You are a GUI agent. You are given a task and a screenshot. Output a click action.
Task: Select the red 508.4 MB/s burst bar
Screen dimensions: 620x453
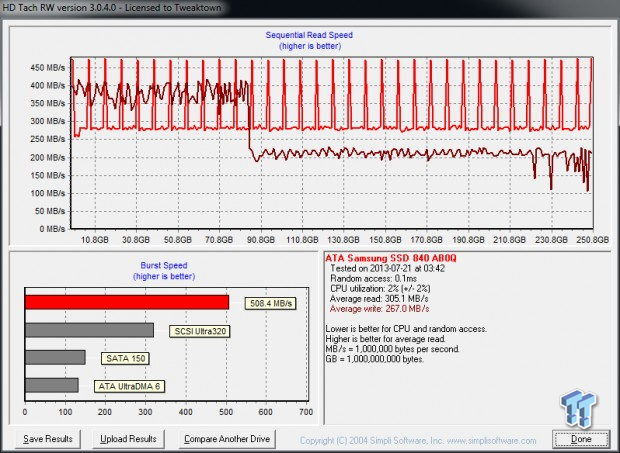click(127, 302)
